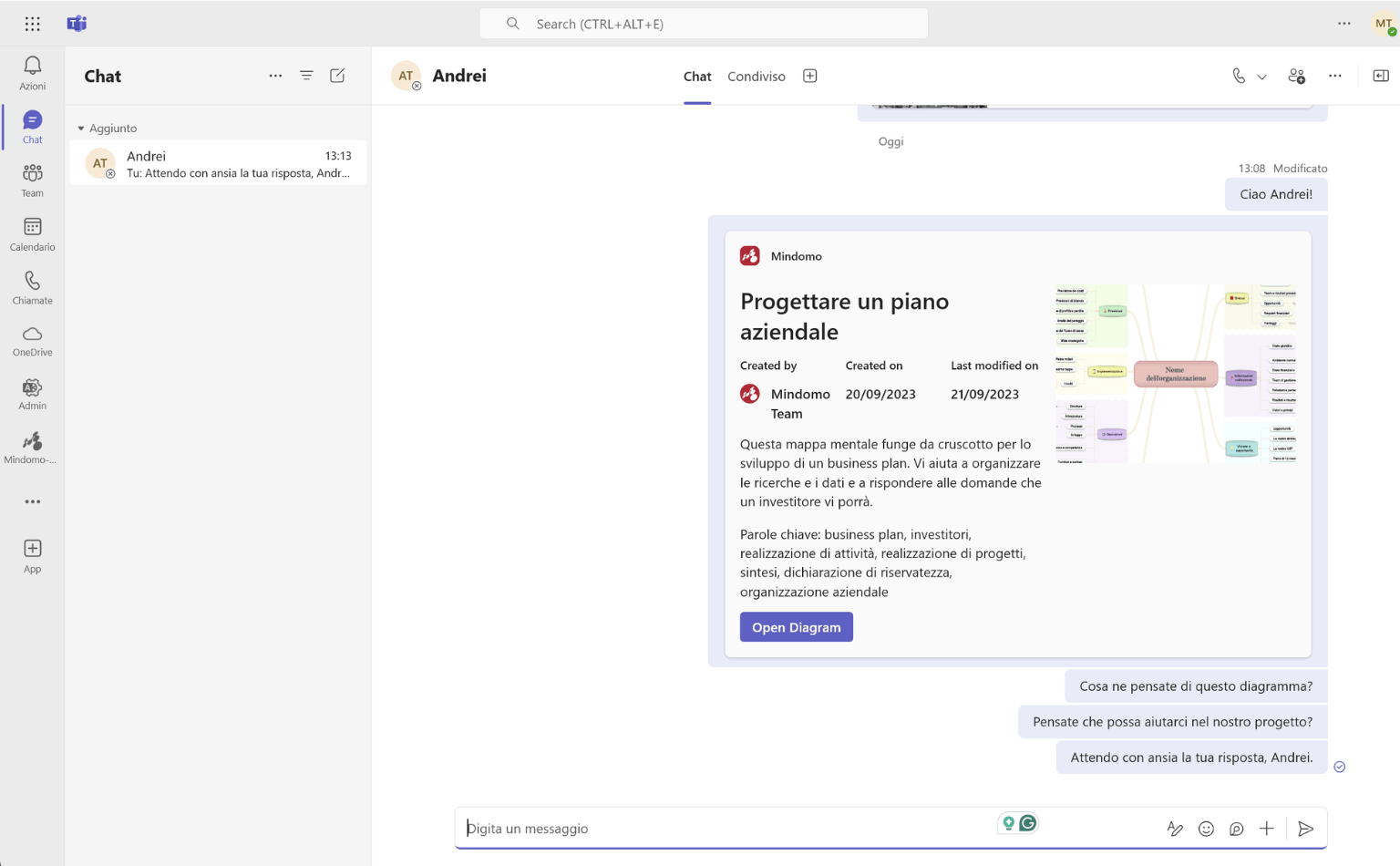Screen dimensions: 1400x866
Task: Open conversation more options ellipsis
Action: click(1335, 77)
